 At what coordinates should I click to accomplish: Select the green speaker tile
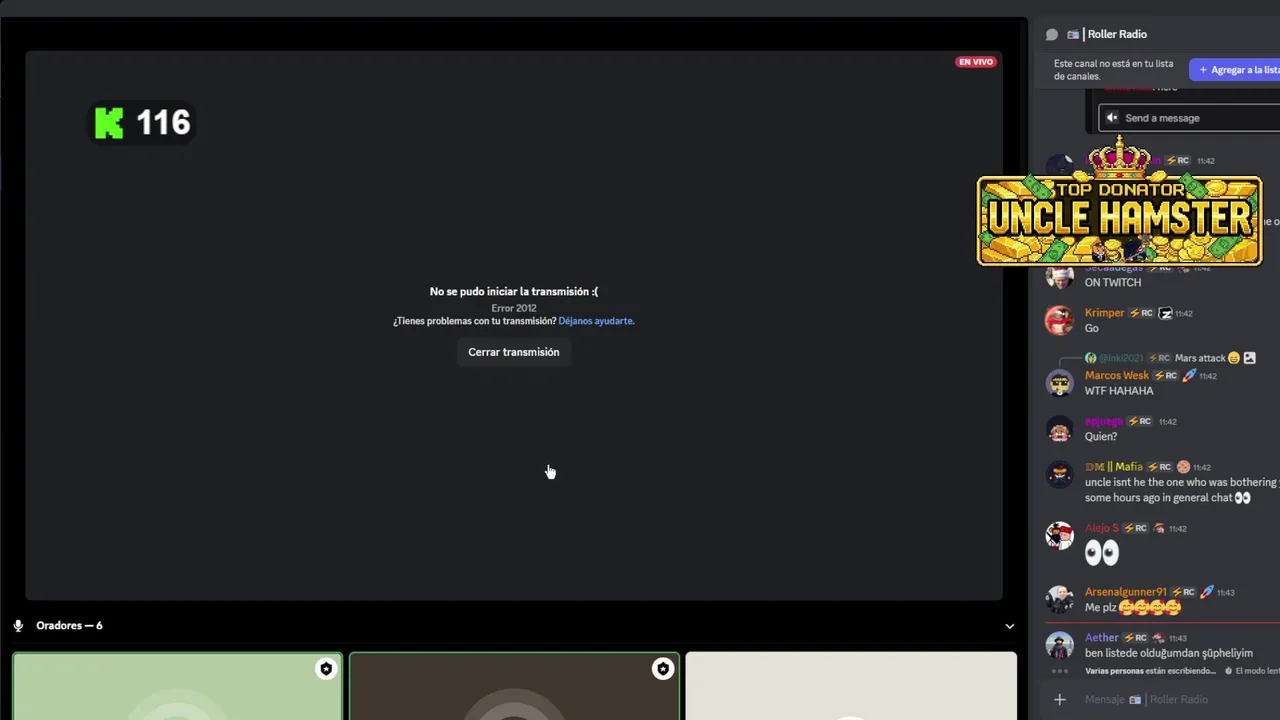[x=177, y=686]
